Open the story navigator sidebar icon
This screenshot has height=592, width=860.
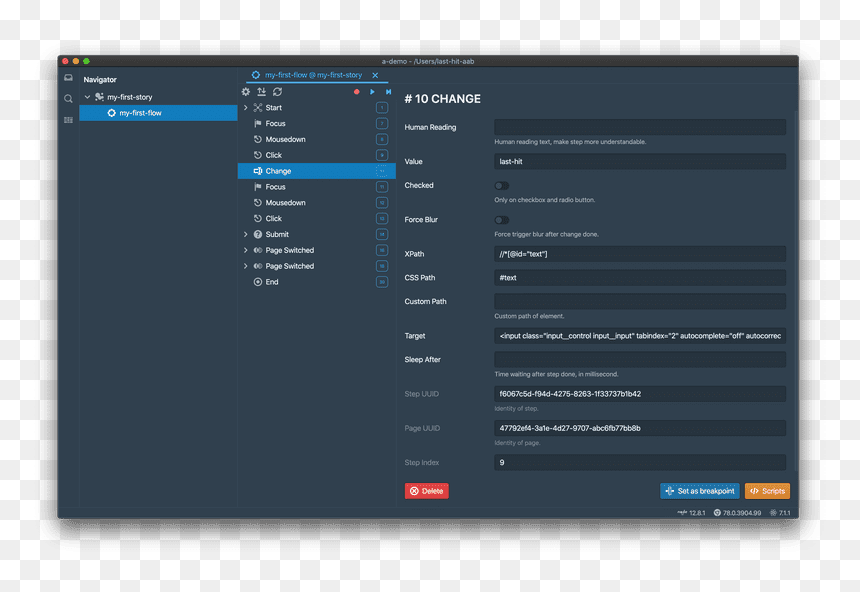click(x=68, y=78)
